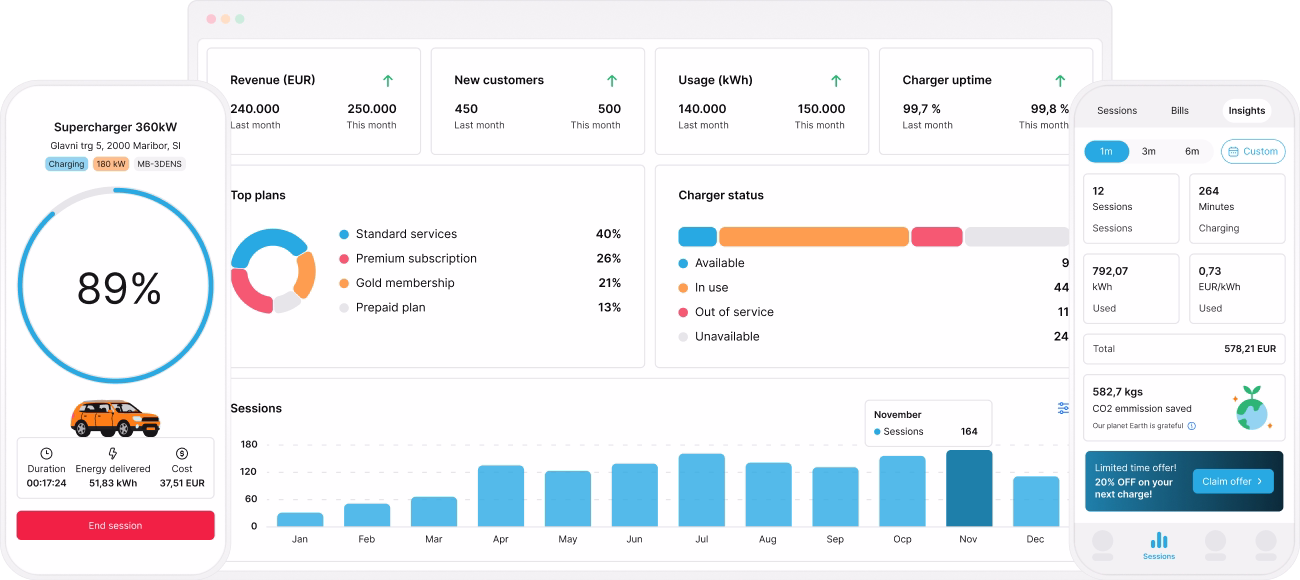Open the Sessions chart filter settings icon
Image resolution: width=1300 pixels, height=580 pixels.
1063,408
